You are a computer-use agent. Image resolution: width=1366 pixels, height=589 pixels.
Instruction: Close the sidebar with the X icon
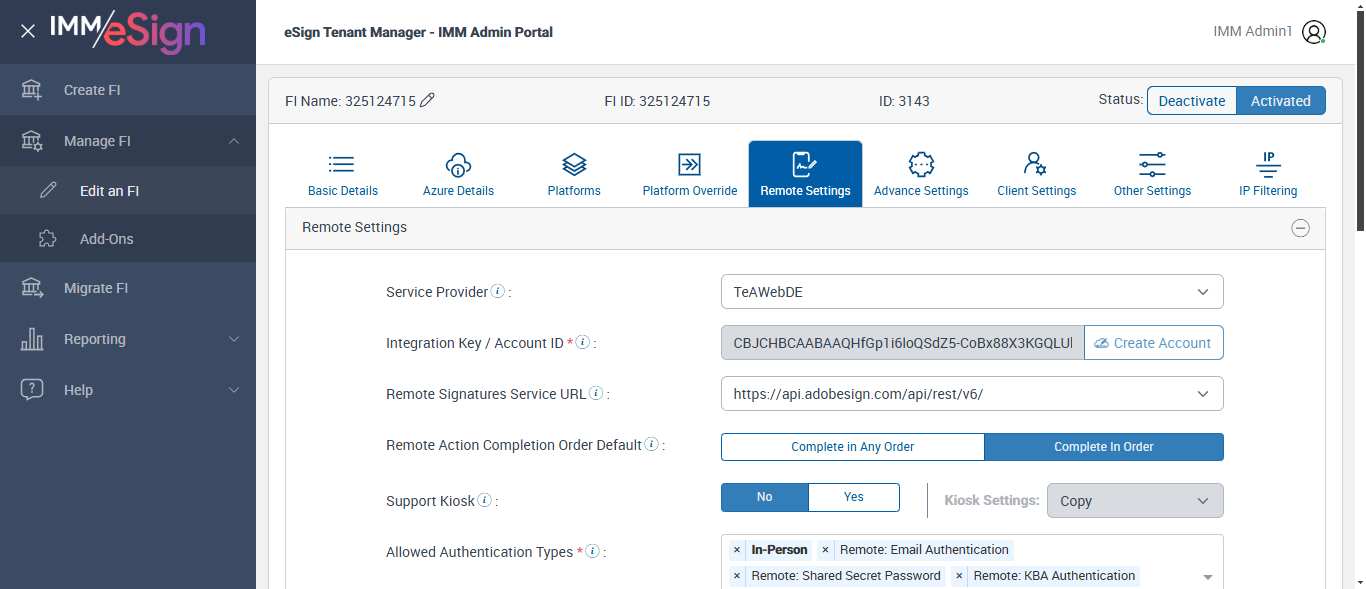point(28,31)
